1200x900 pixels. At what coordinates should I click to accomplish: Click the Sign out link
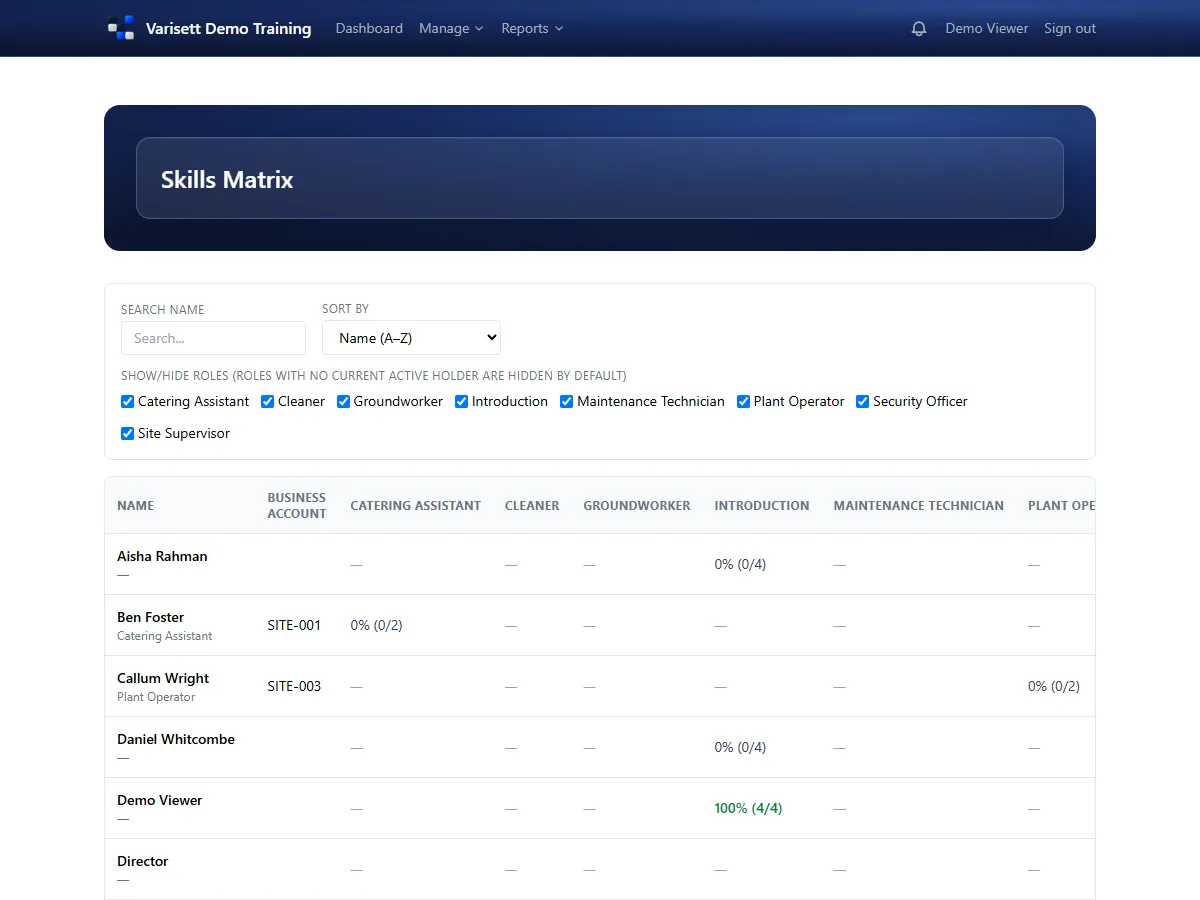point(1070,29)
